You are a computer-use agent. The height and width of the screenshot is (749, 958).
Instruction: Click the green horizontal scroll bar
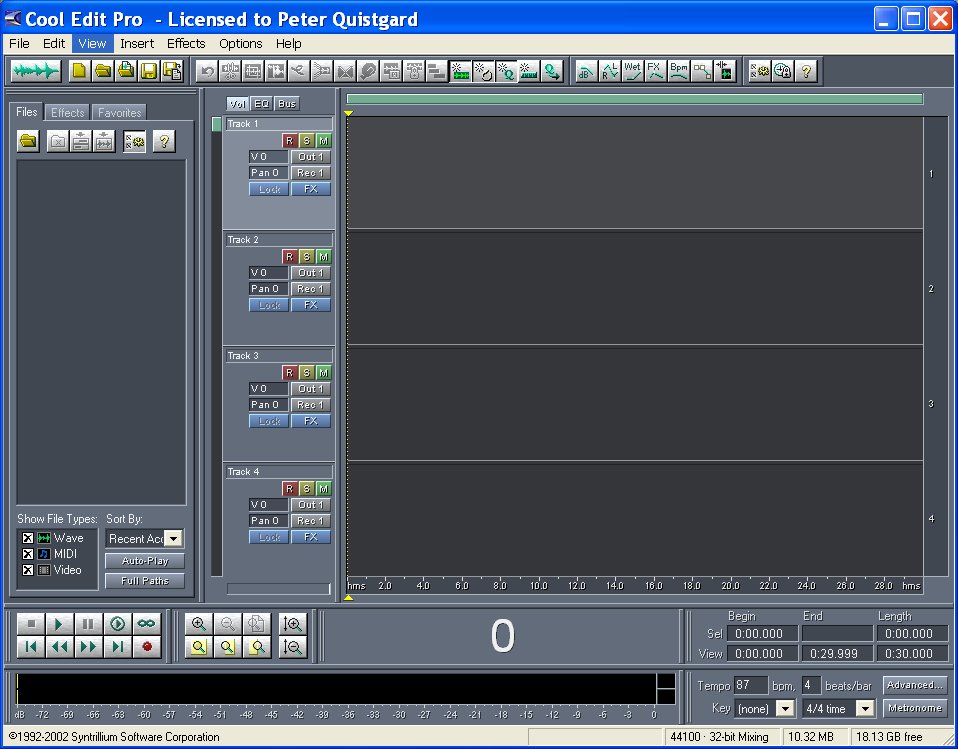635,99
